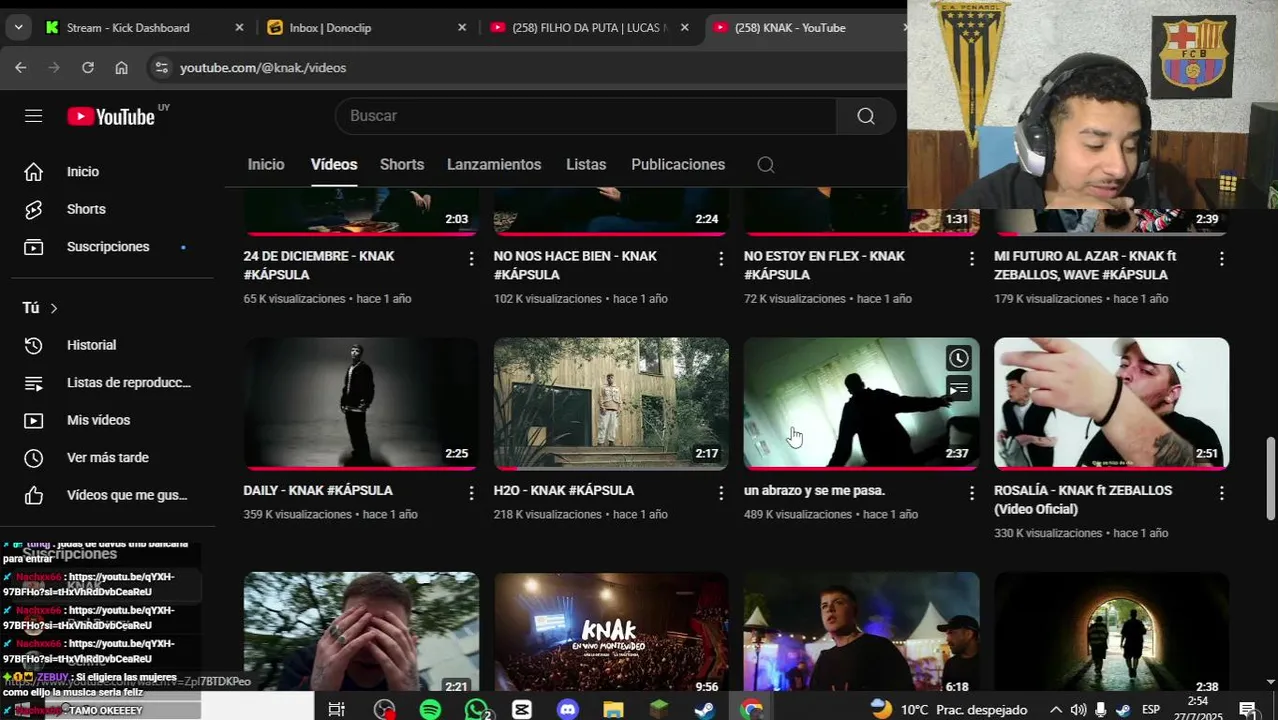Open 'un abrazo y se me pasa.' title
The height and width of the screenshot is (720, 1278).
(814, 491)
